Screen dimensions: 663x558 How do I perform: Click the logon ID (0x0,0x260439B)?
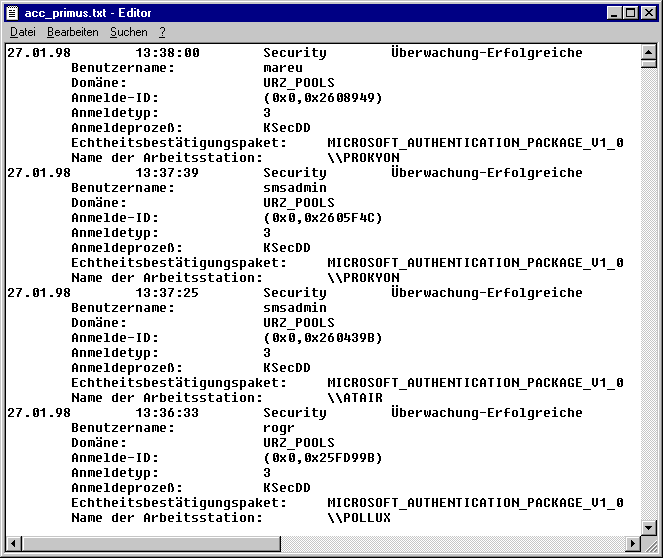(323, 338)
